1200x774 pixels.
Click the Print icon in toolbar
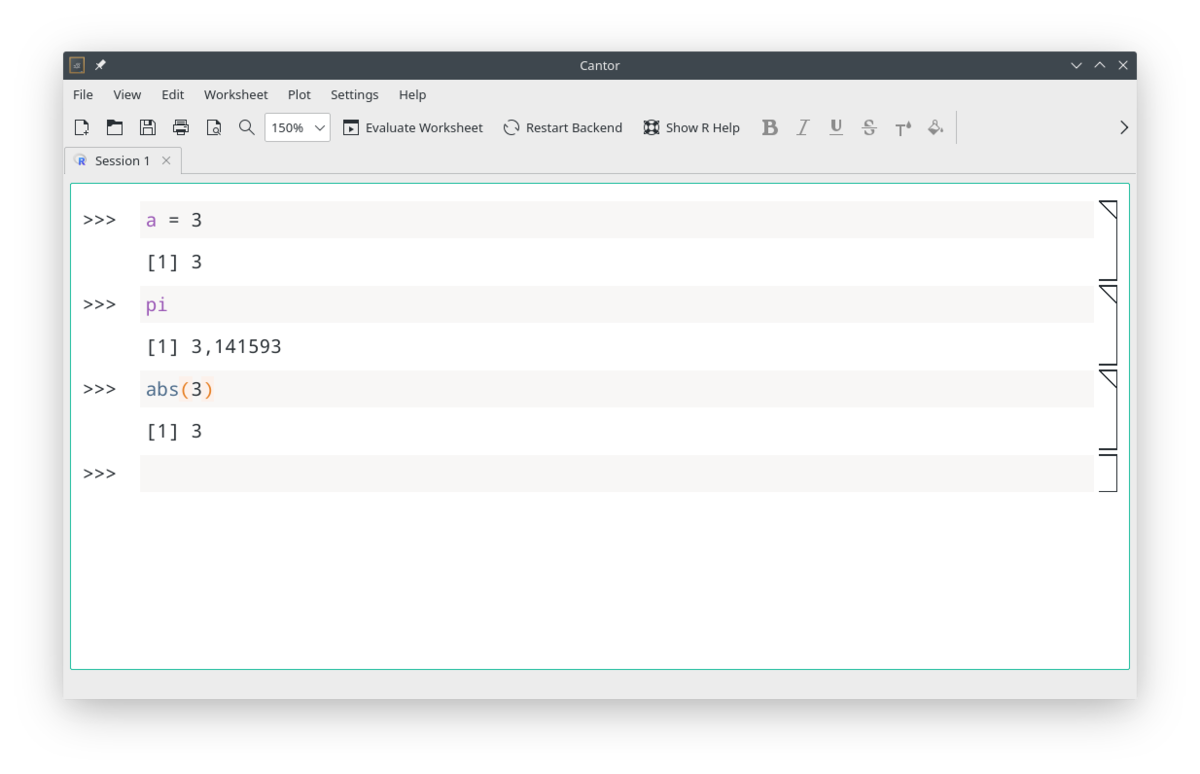180,127
